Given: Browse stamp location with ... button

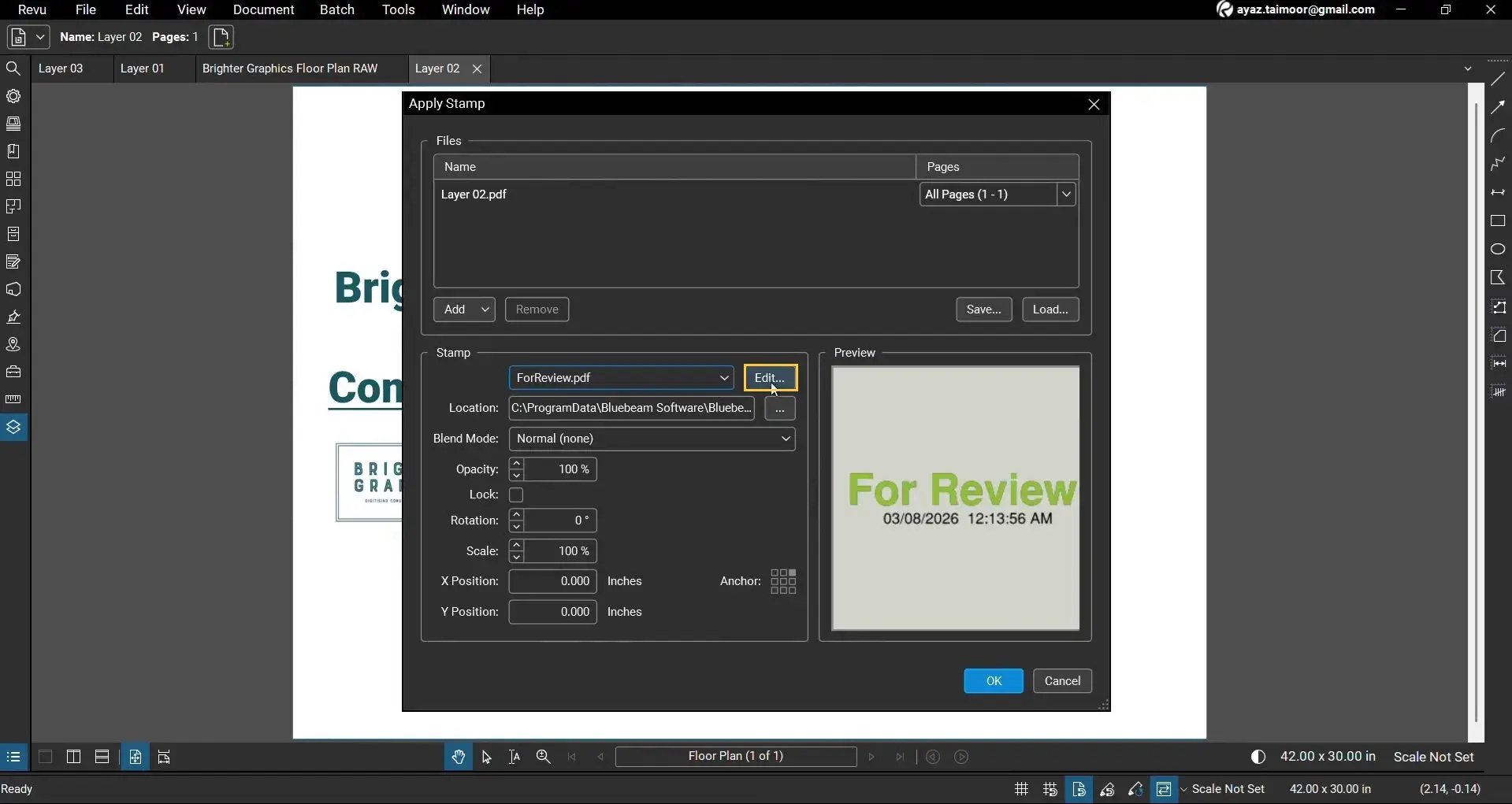Looking at the screenshot, I should [x=779, y=409].
